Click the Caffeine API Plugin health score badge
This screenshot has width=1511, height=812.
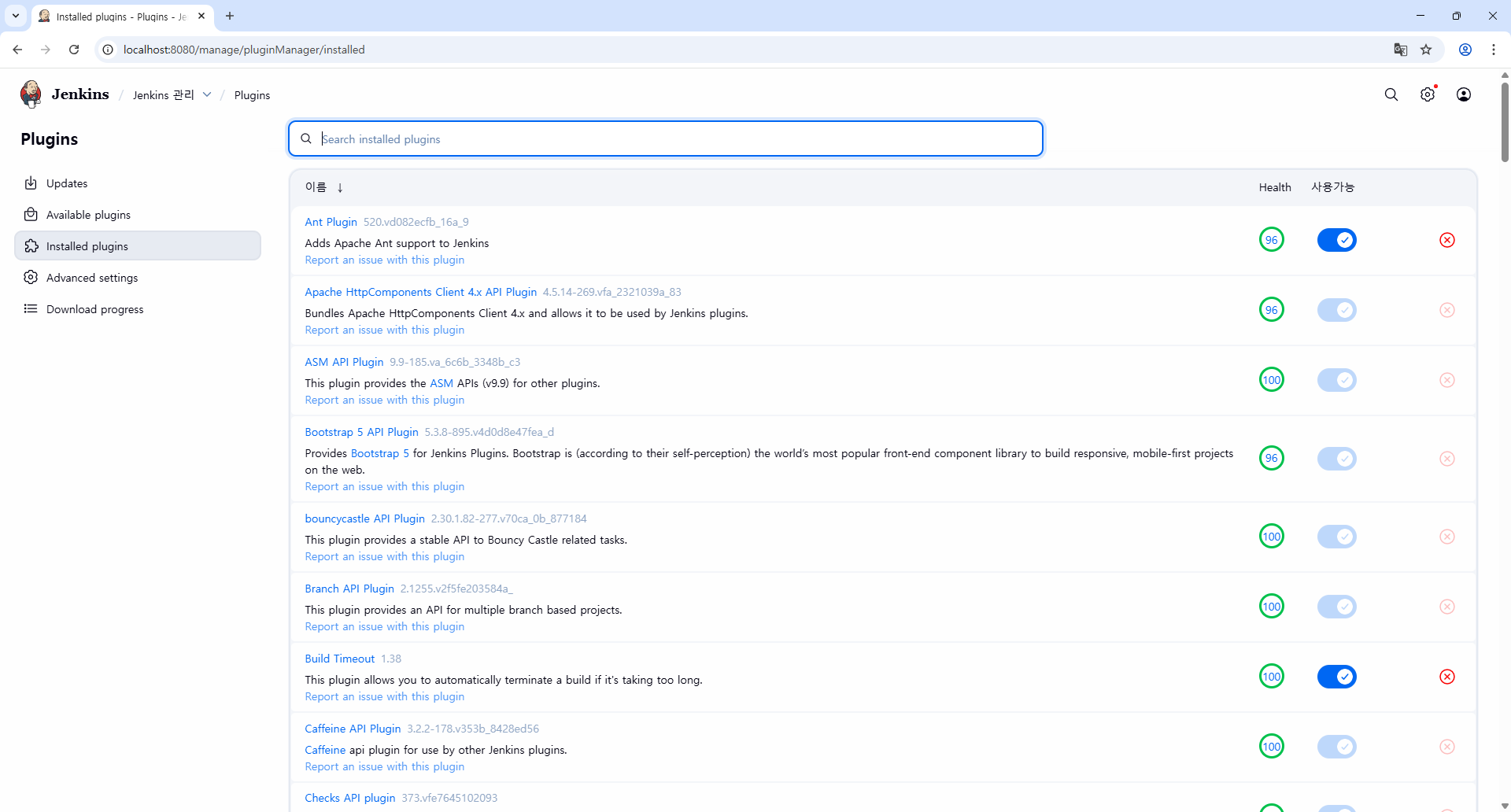point(1272,747)
